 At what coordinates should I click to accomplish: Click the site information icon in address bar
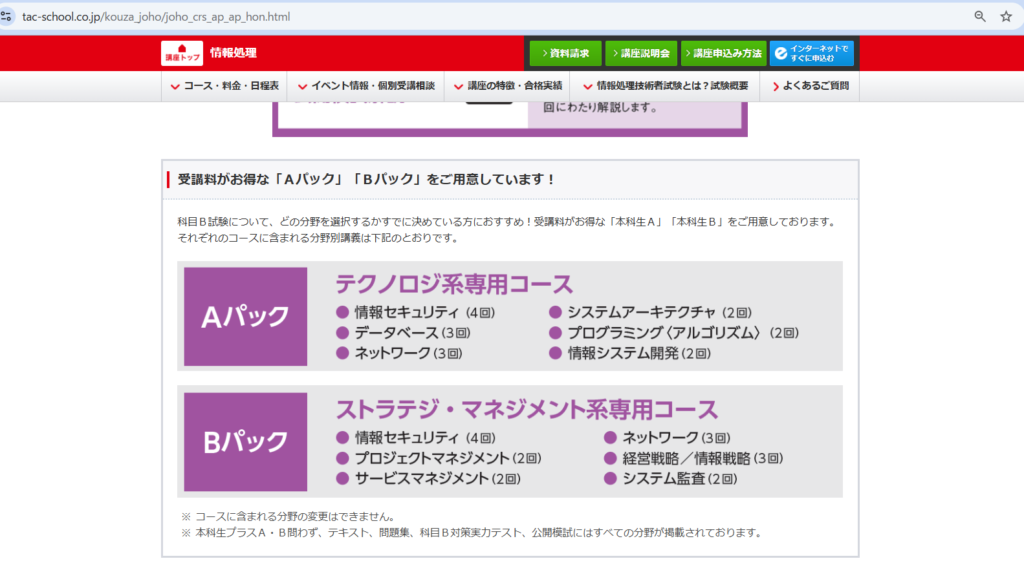click(x=8, y=16)
